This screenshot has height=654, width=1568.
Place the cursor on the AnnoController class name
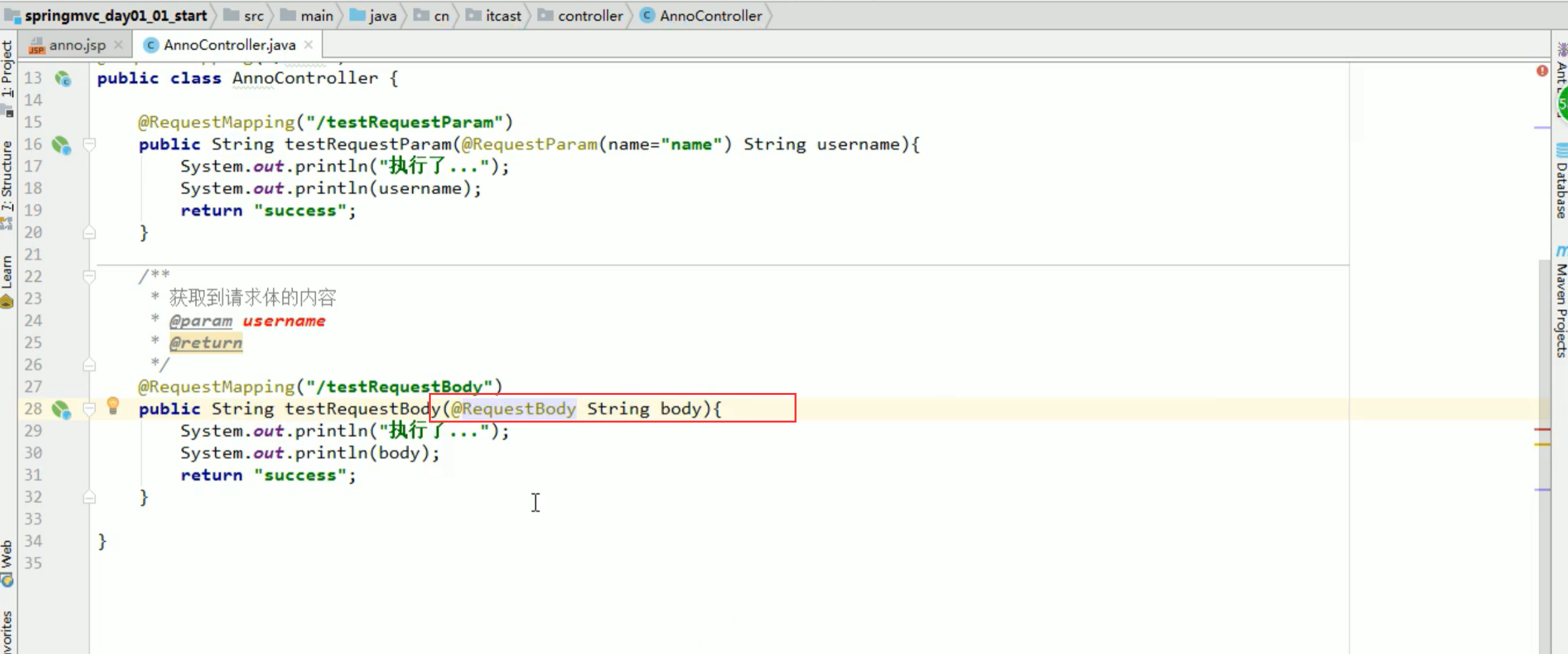305,78
